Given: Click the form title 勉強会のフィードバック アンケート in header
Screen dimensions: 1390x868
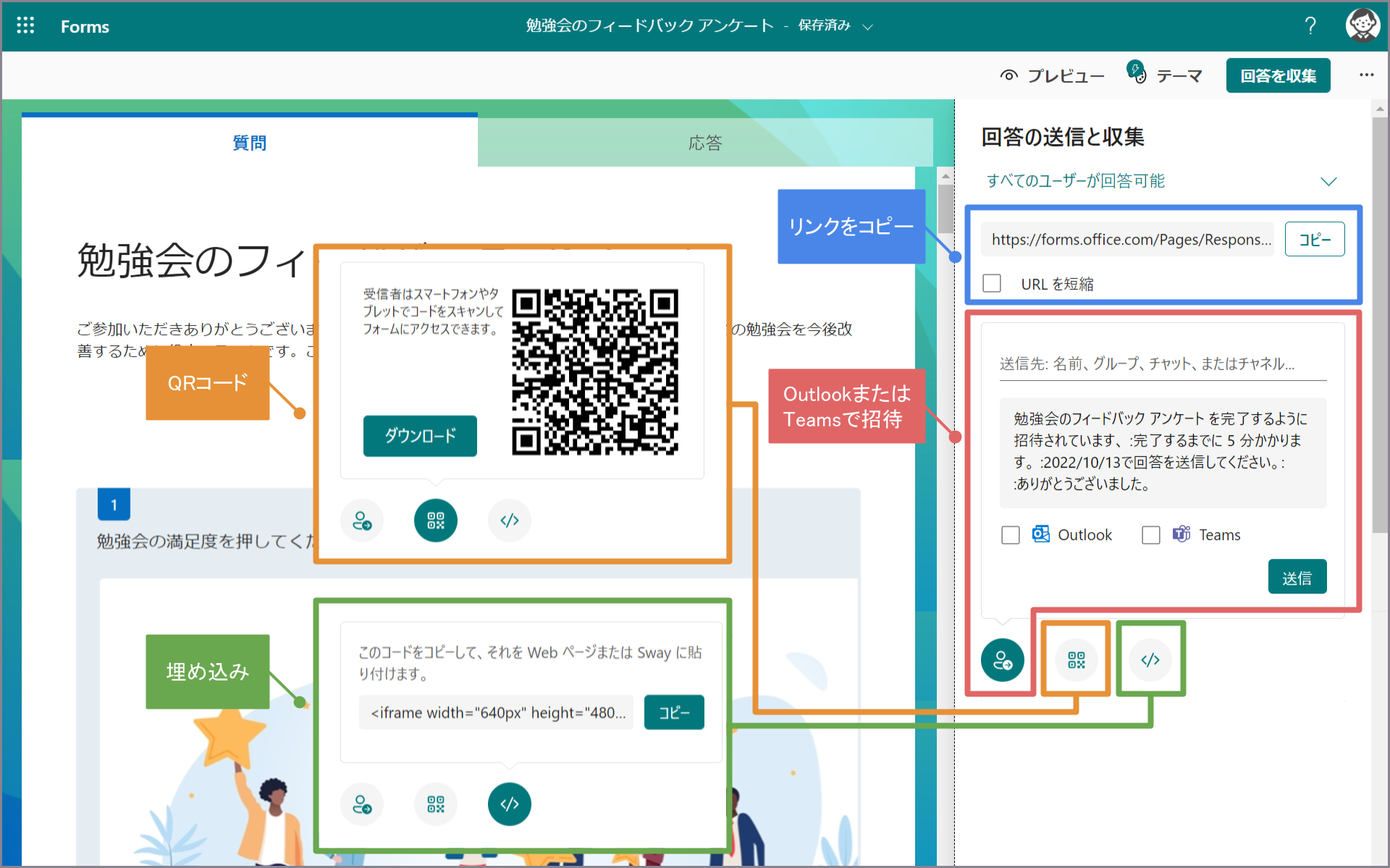Looking at the screenshot, I should coord(649,26).
